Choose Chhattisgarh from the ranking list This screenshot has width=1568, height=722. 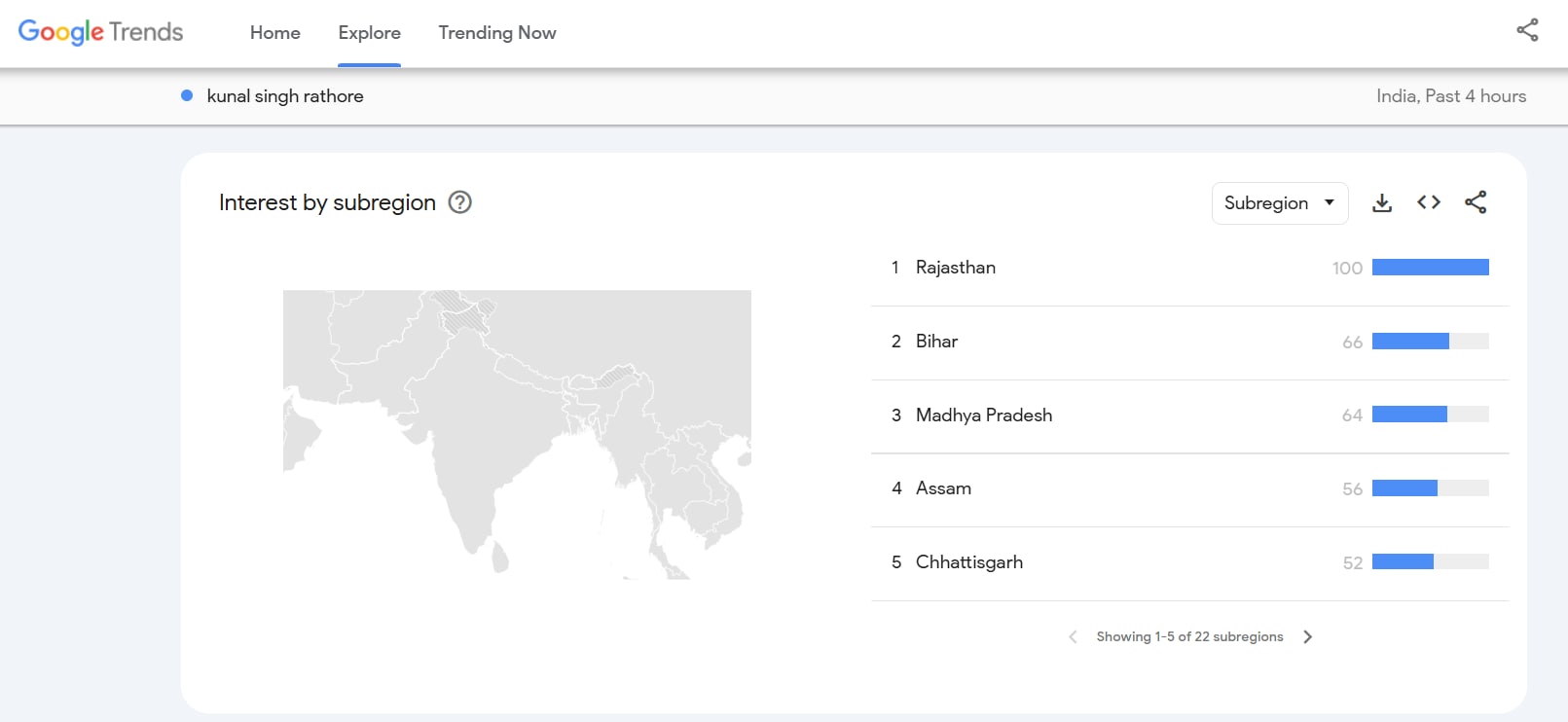coord(968,562)
